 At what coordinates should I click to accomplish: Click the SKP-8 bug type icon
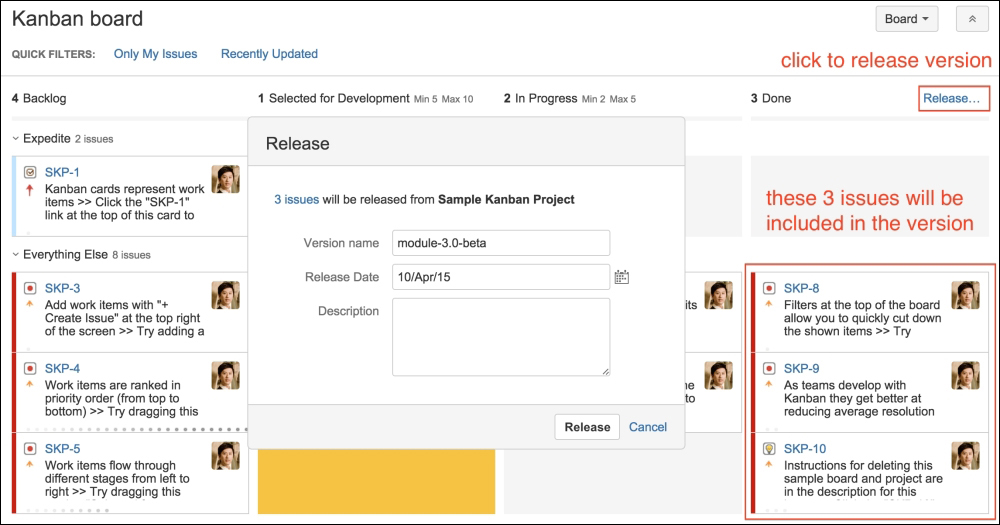(769, 288)
